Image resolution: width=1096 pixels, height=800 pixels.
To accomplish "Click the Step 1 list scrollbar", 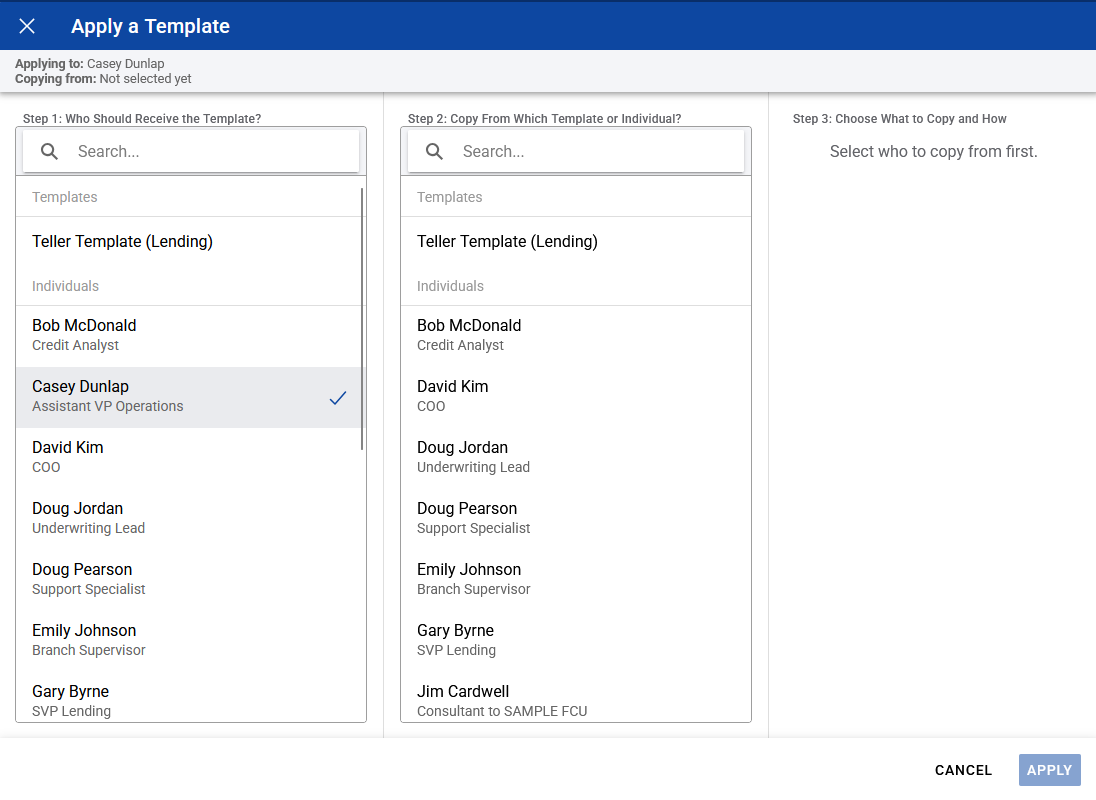I will tap(362, 319).
